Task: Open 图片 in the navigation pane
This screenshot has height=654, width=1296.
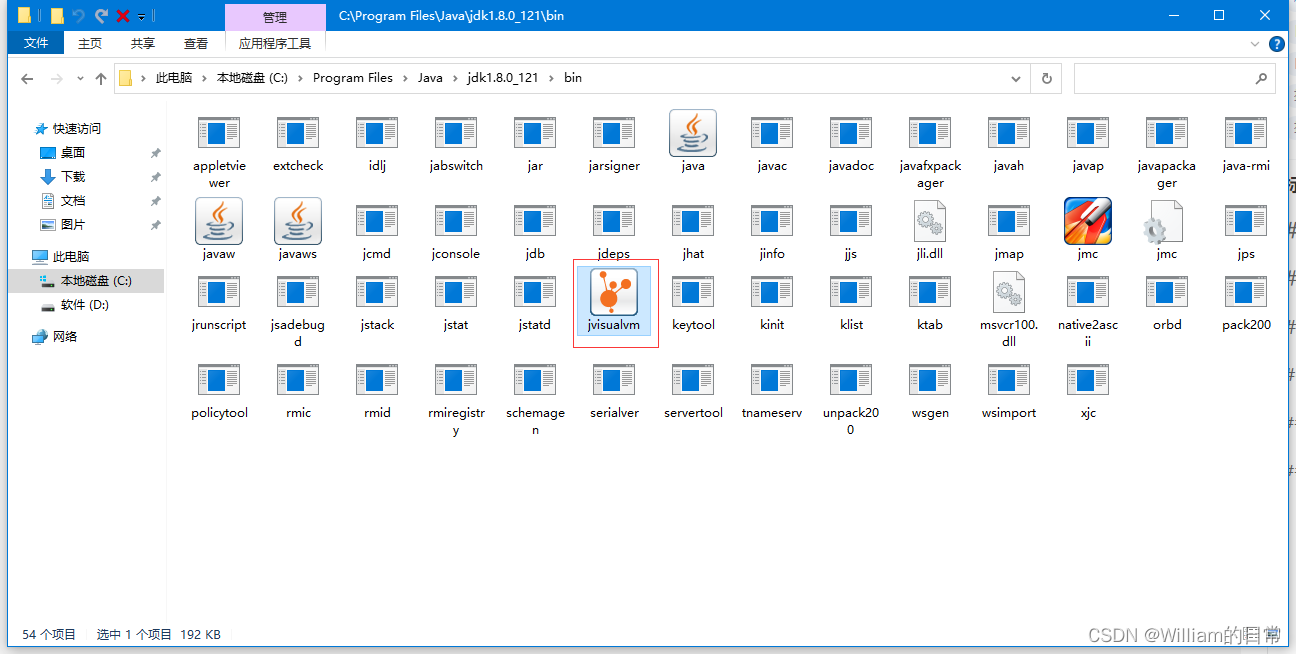Action: (73, 225)
